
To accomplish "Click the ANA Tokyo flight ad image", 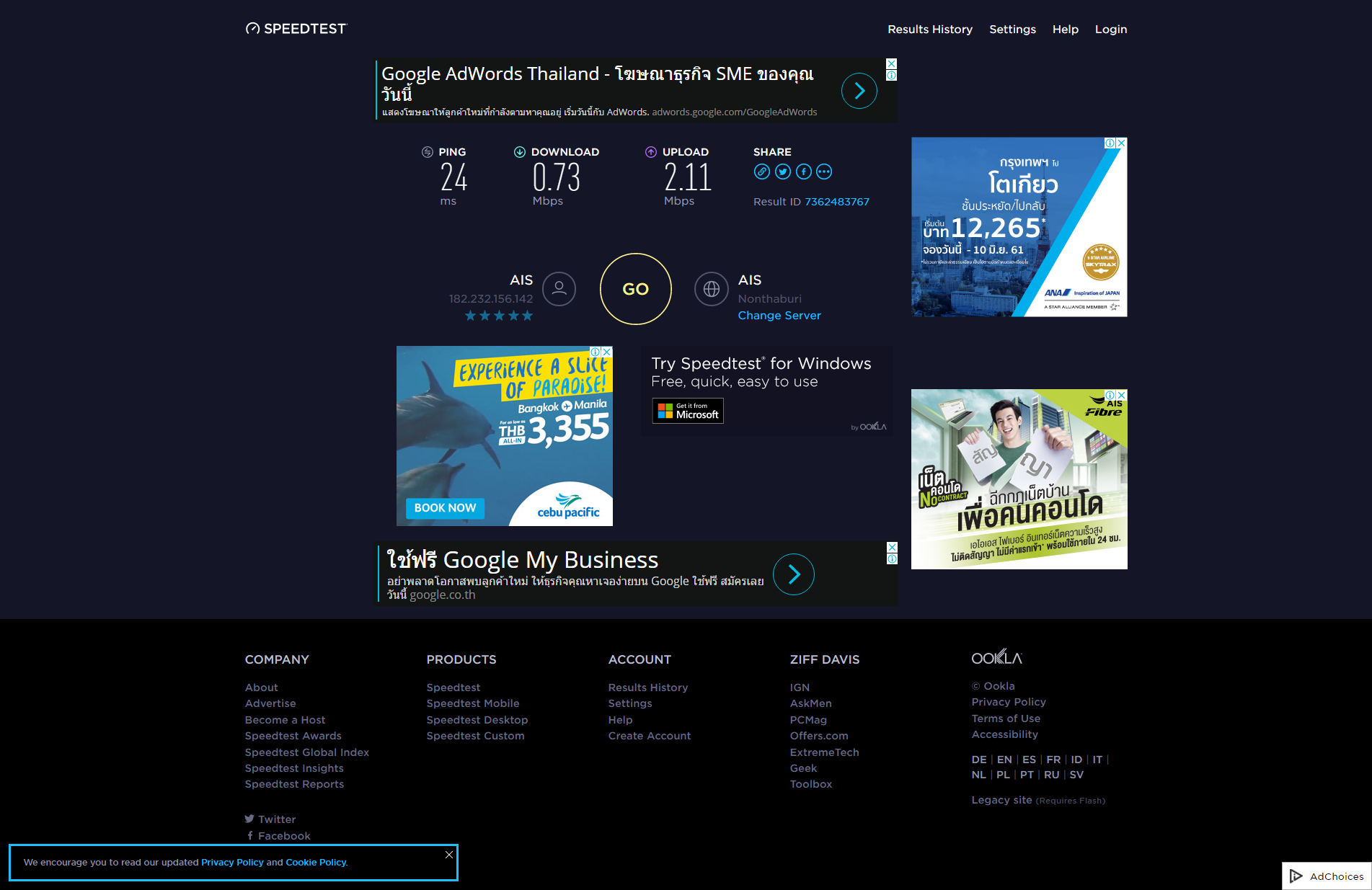I will (1019, 227).
